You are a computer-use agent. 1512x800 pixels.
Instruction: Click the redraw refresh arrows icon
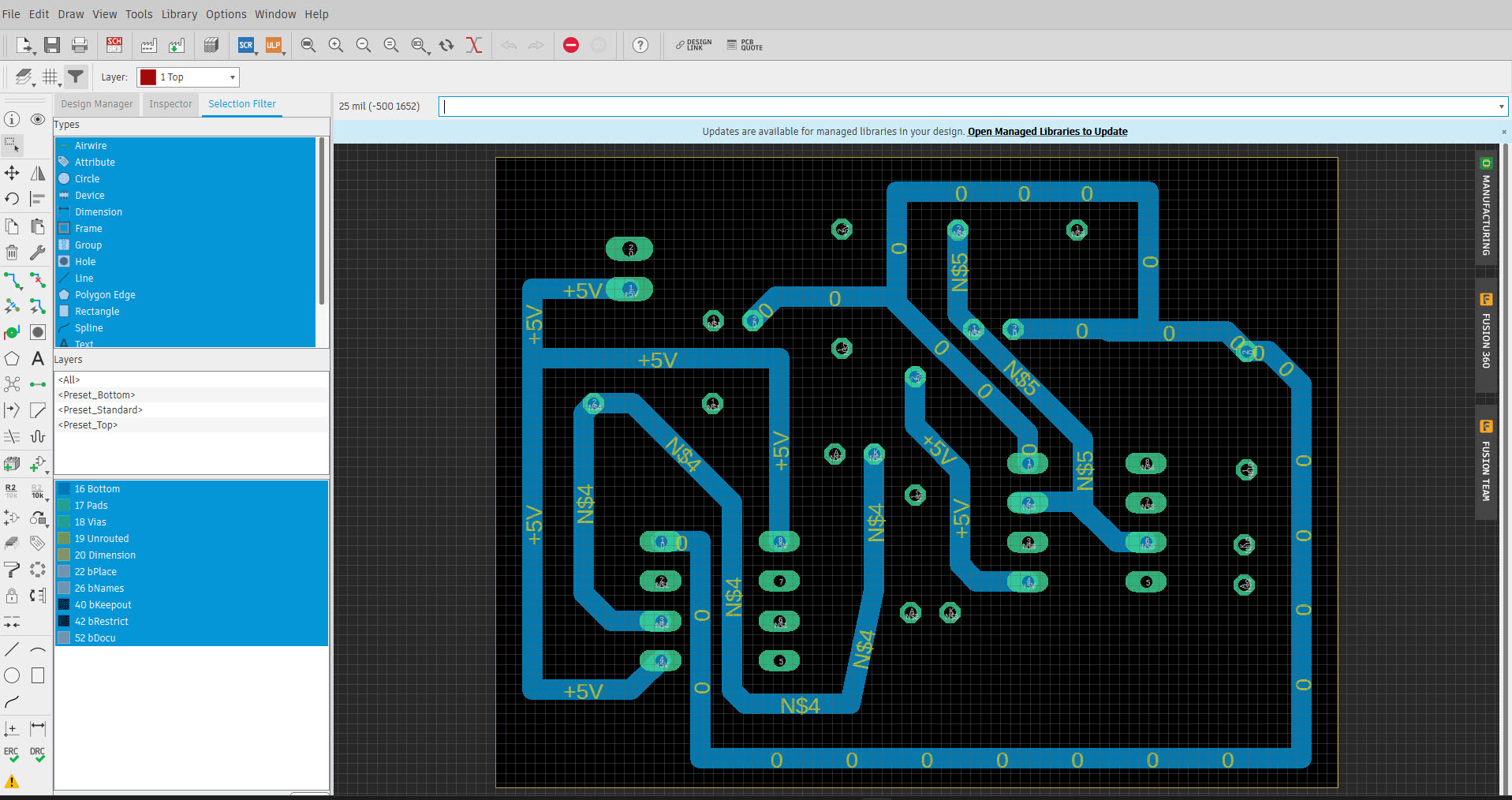446,45
